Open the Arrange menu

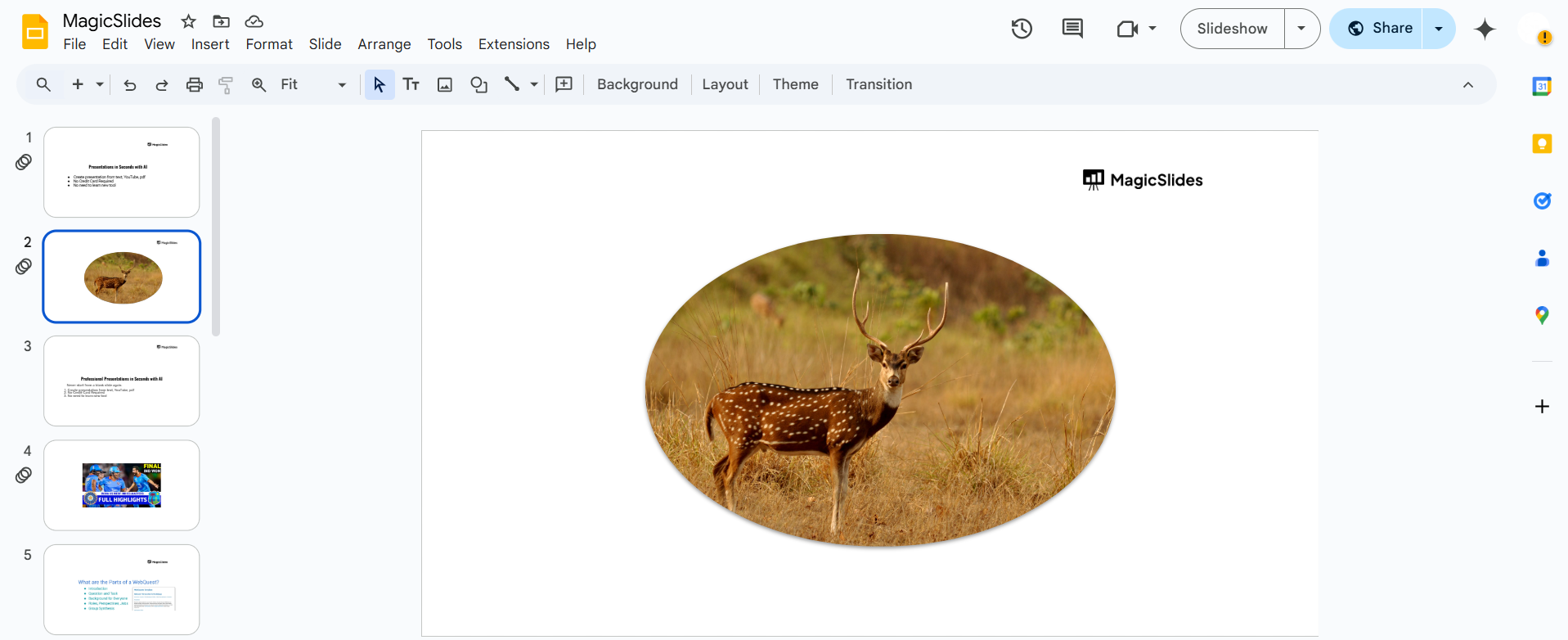384,44
